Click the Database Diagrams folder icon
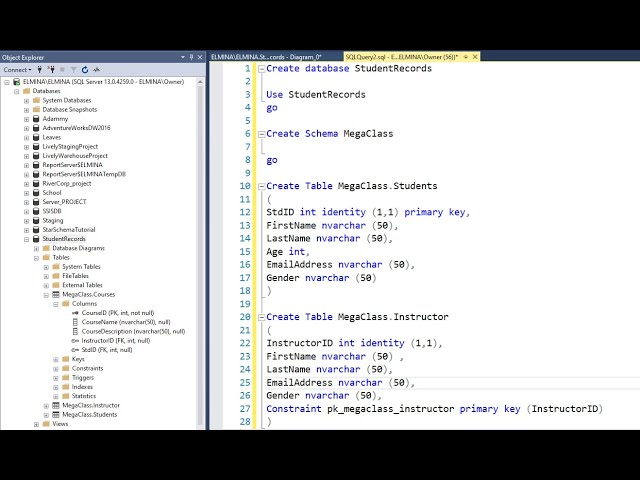The width and height of the screenshot is (640, 480). [x=46, y=248]
